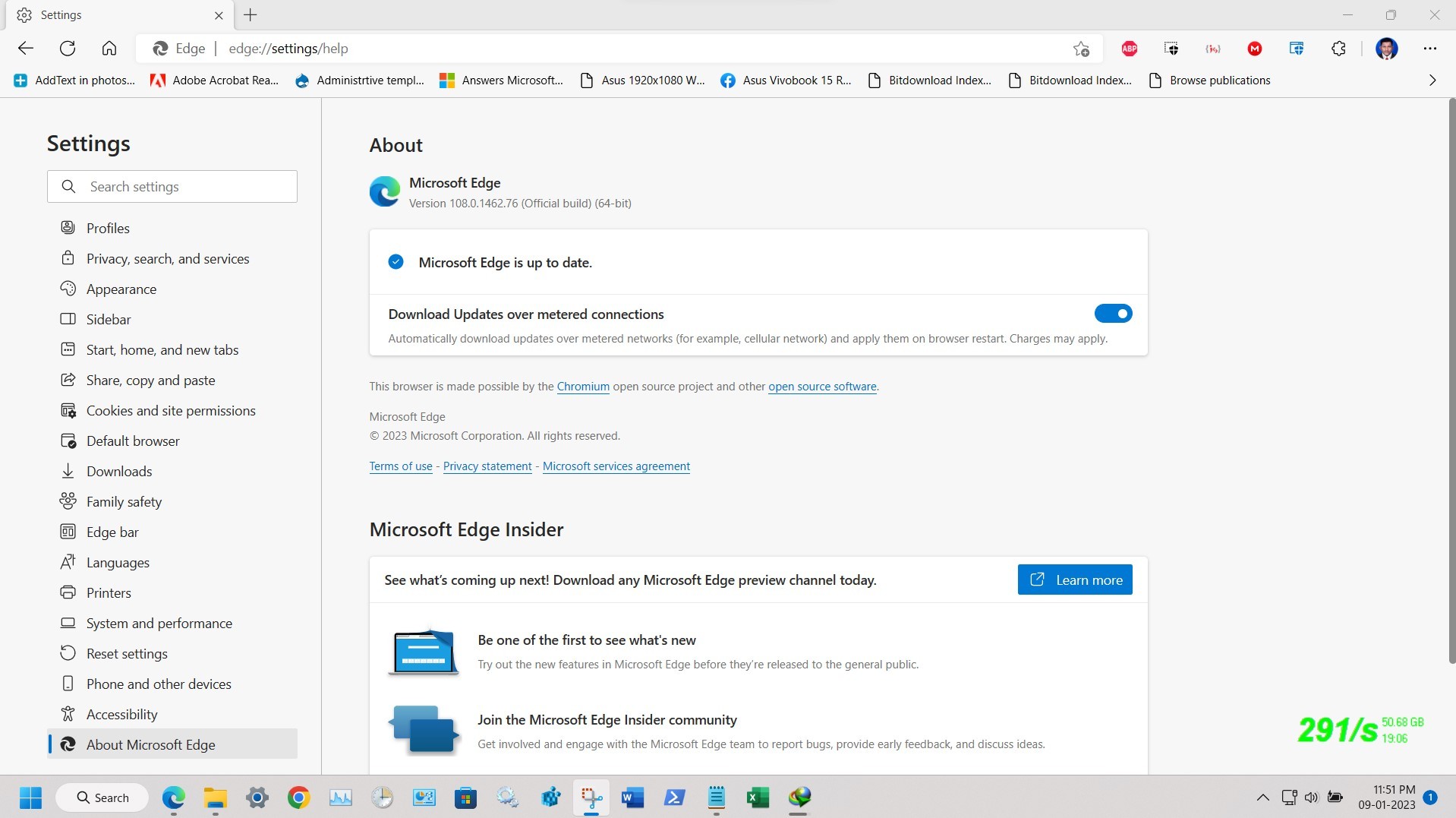Go back to the previous page
1456x818 pixels.
click(26, 49)
